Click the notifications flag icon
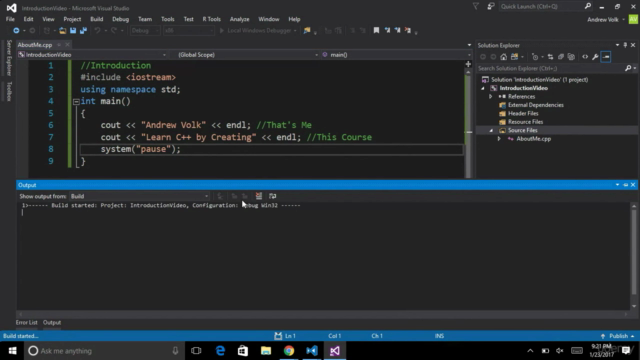This screenshot has width=640, height=360. 476,6
